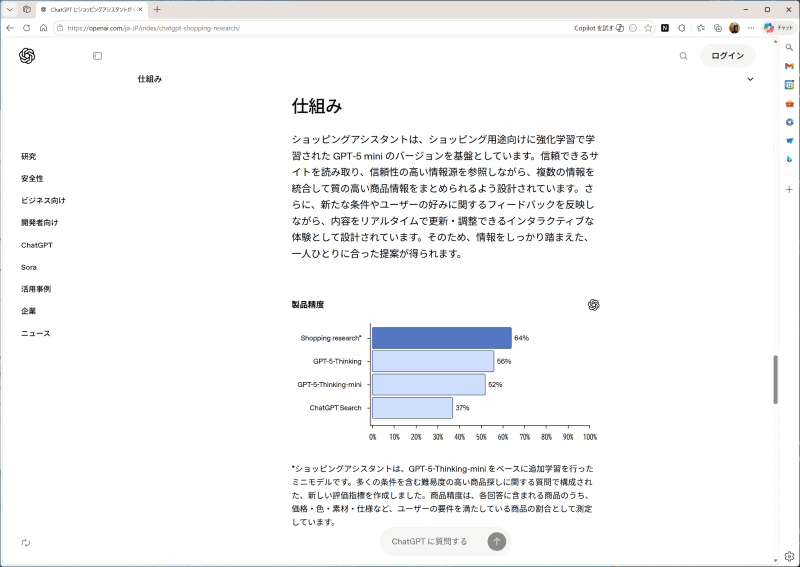Click the OpenAI logo beside the 製品精度 chart
This screenshot has height=567, width=800.
593,305
